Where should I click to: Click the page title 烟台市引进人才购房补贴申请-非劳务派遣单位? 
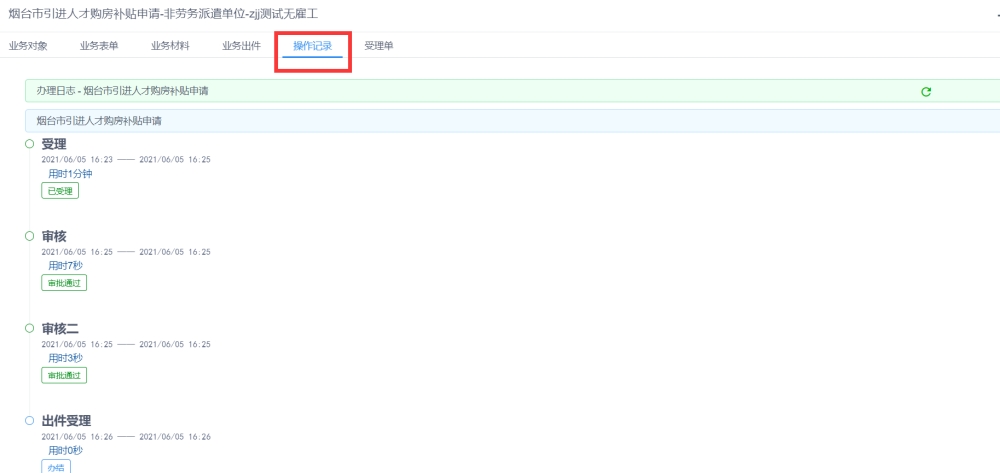163,13
